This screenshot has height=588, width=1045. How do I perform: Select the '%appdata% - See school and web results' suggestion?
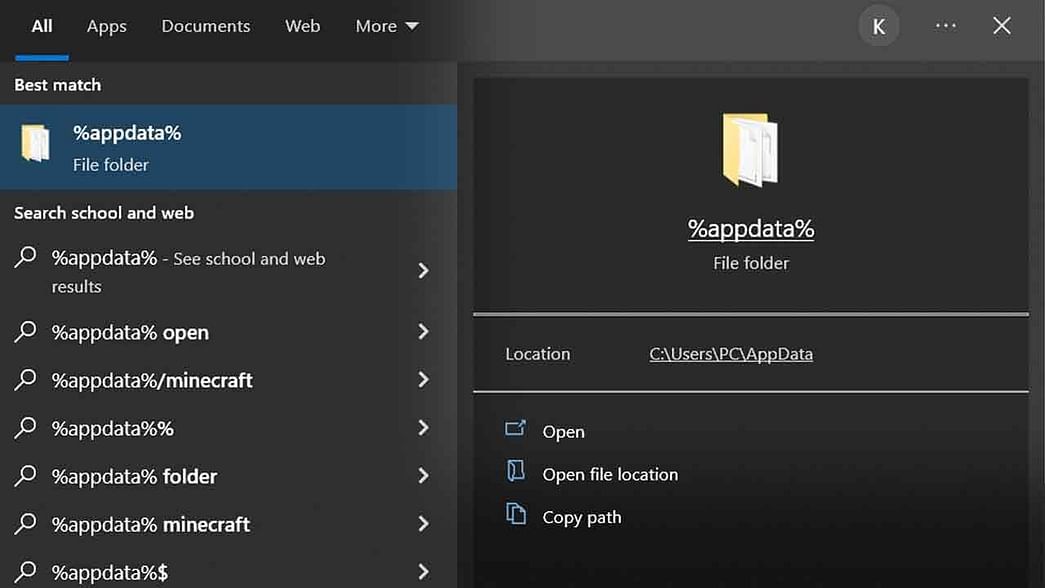click(x=229, y=271)
